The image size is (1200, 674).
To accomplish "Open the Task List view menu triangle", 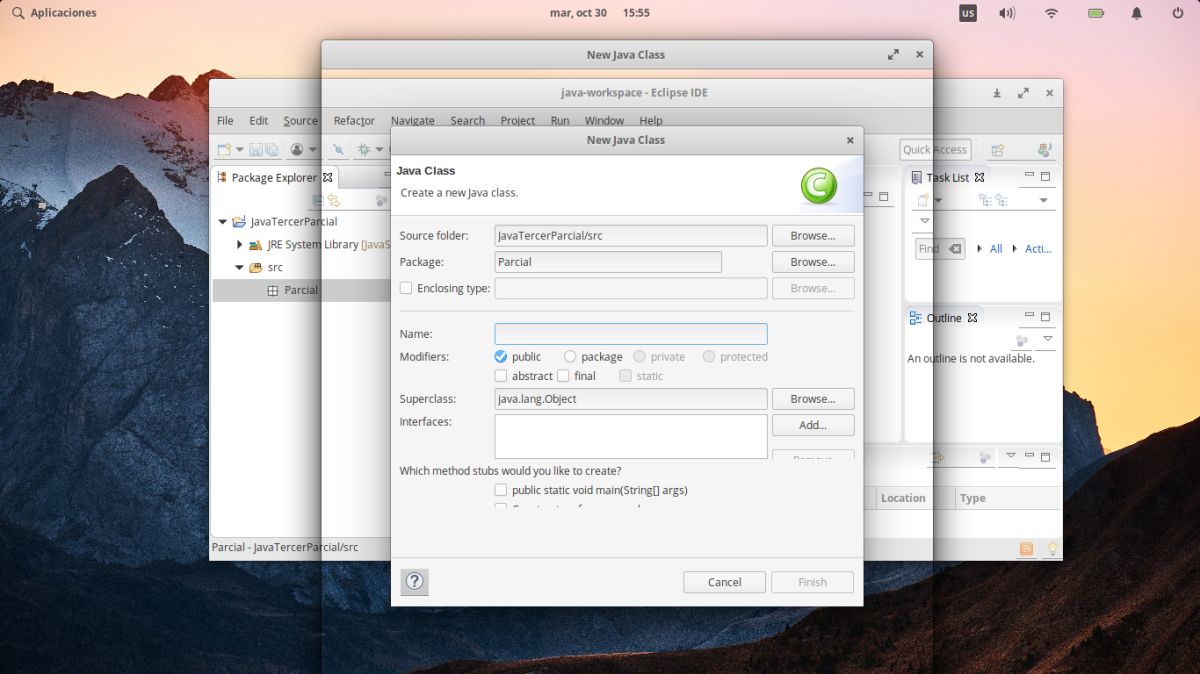I will (924, 221).
